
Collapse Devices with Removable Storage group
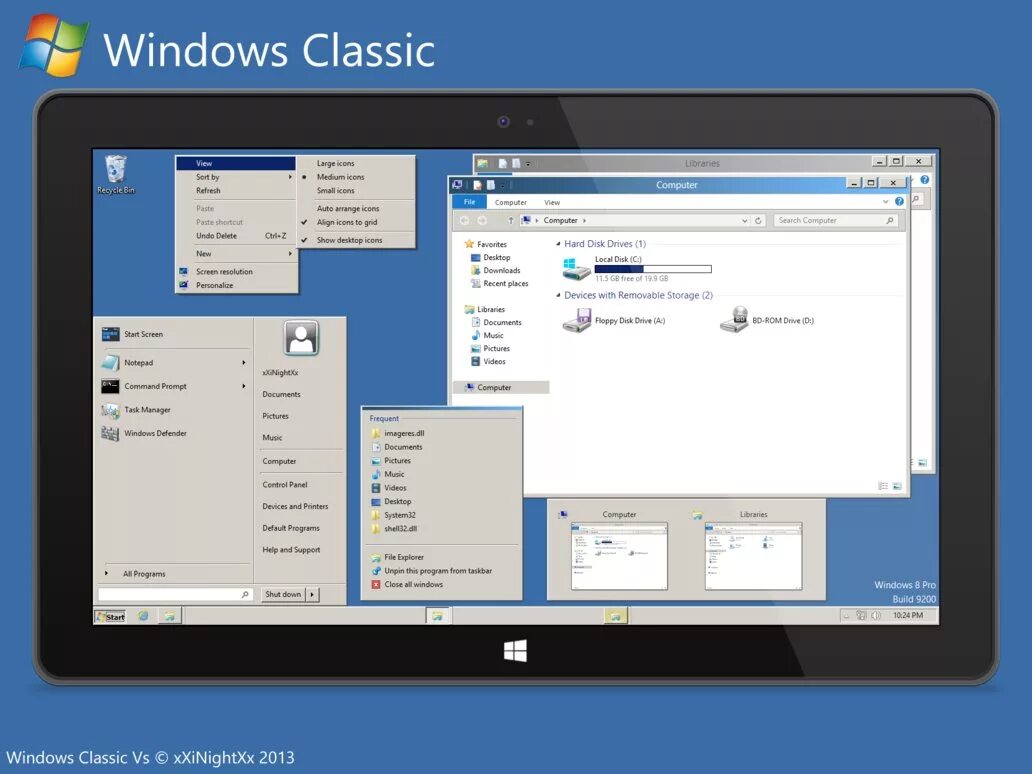(x=559, y=296)
